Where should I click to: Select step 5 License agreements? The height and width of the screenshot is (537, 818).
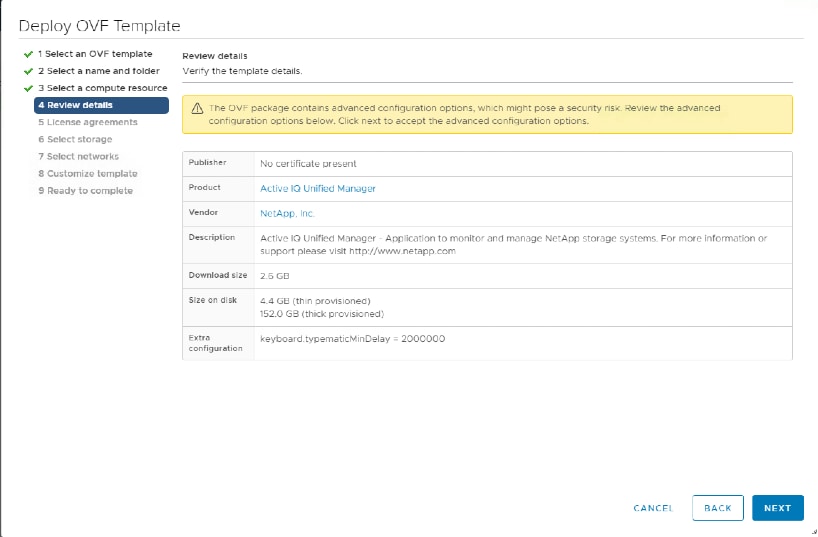click(88, 122)
